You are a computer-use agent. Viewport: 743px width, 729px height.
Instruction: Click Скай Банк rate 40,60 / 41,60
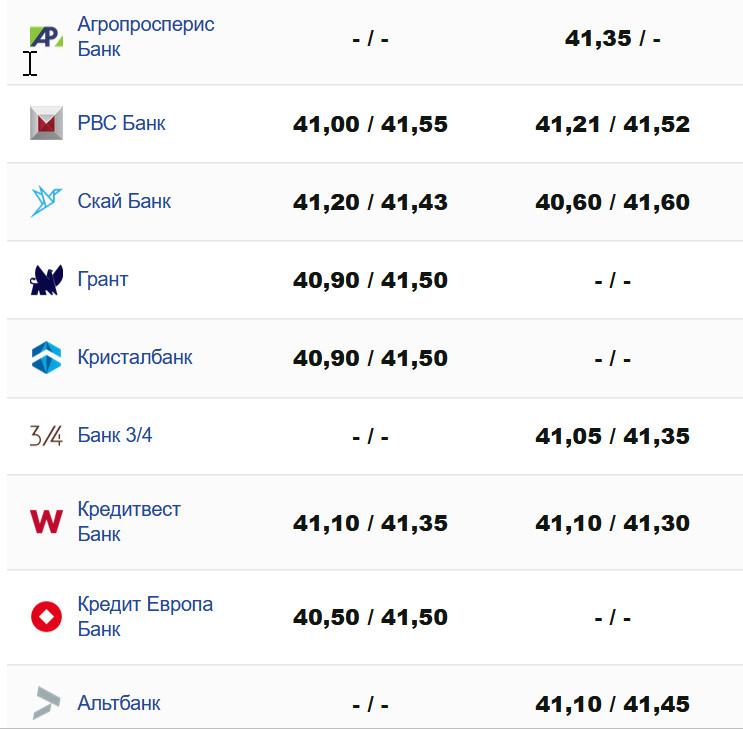(612, 202)
